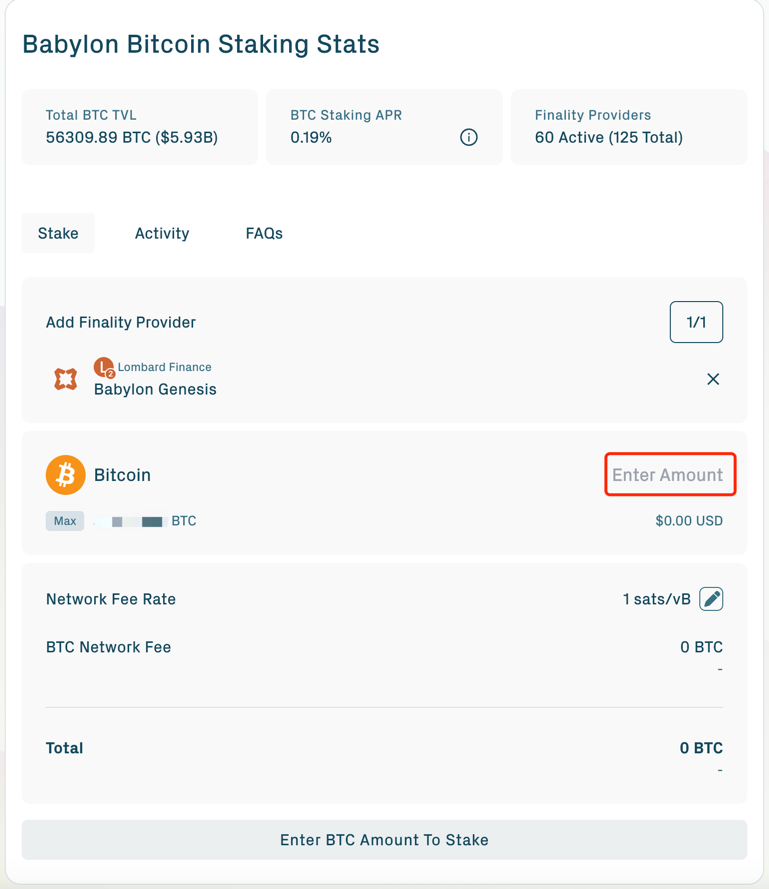Click the Add Finality Provider label

tap(120, 322)
